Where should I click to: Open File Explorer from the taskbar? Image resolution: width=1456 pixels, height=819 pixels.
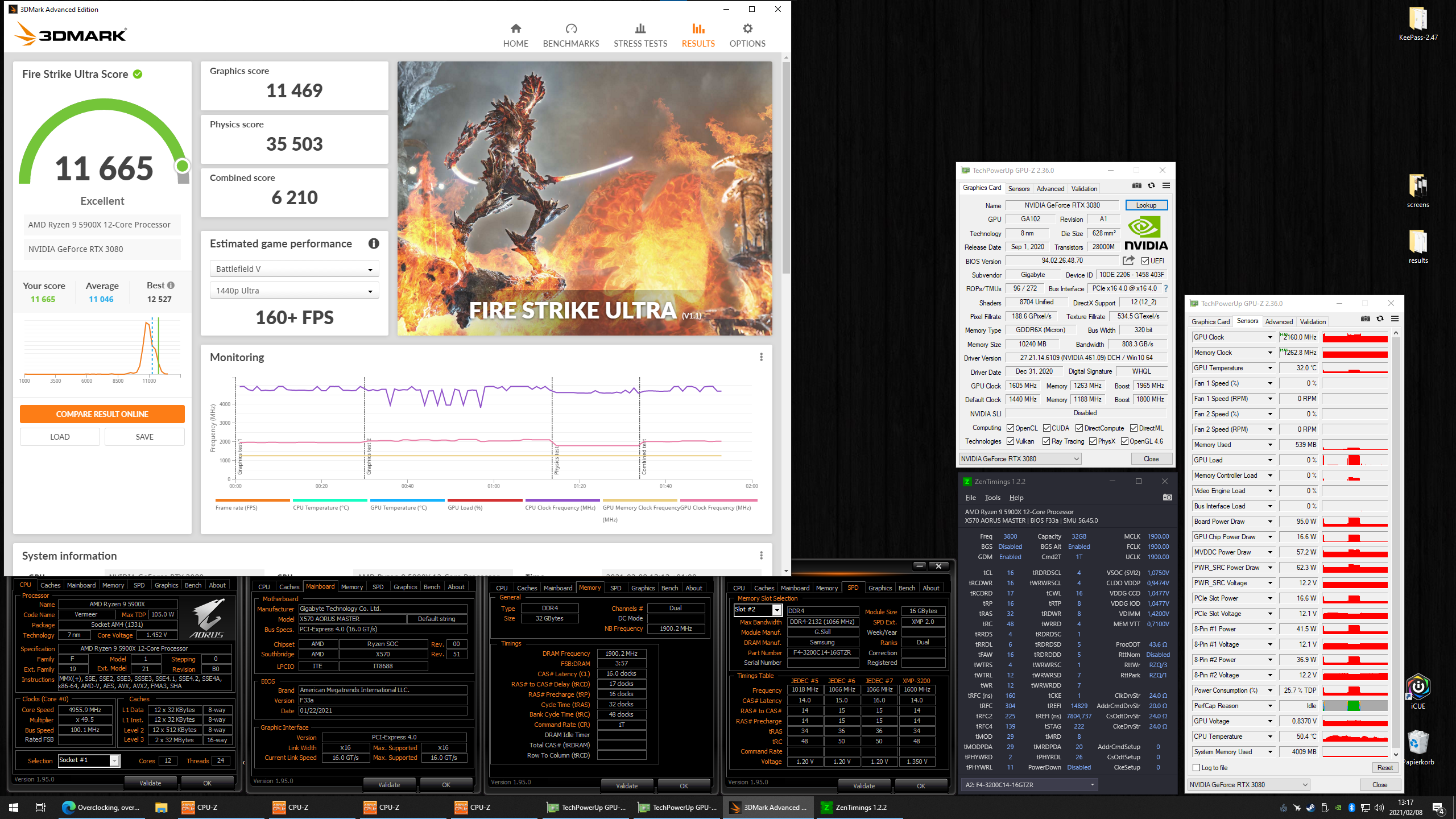coord(161,807)
